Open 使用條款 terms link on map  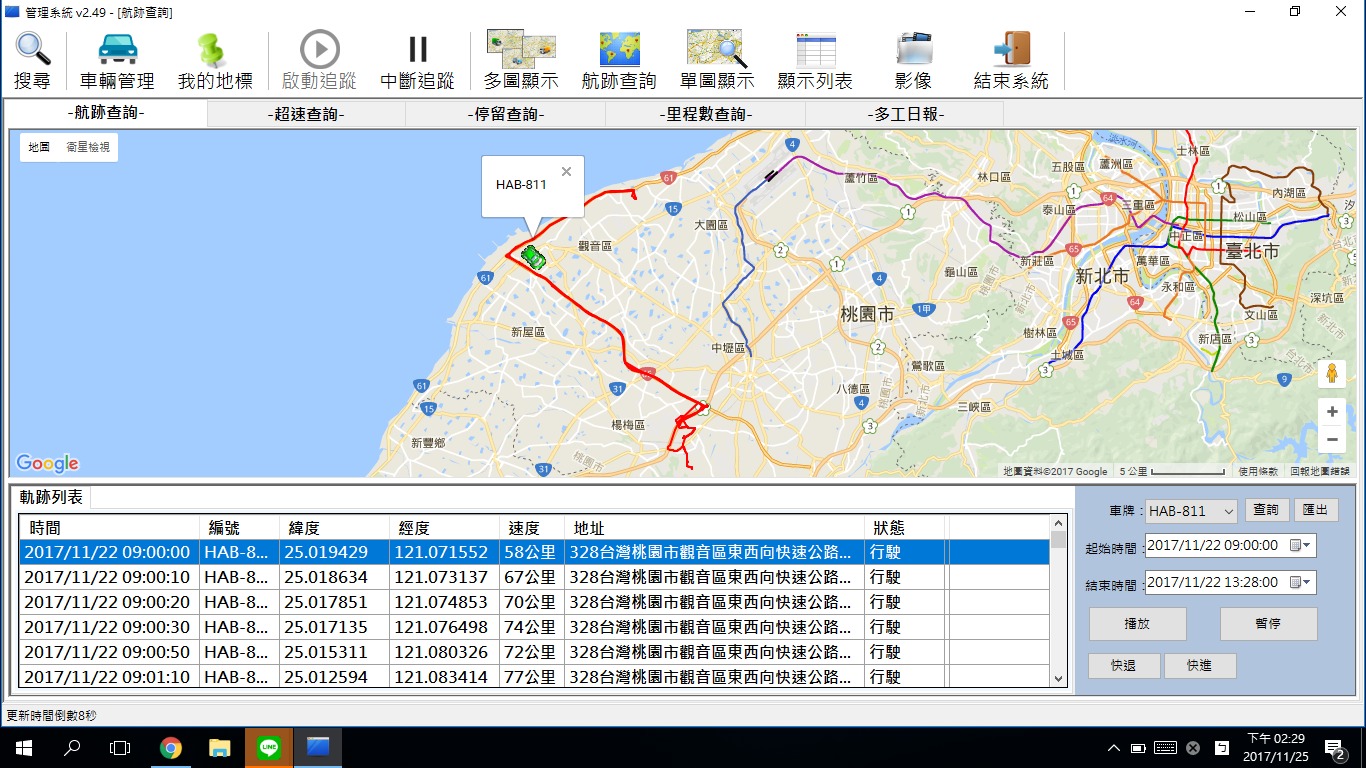(1258, 471)
